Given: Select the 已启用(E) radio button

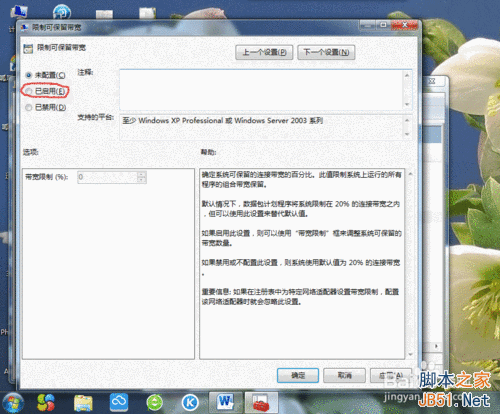Looking at the screenshot, I should point(29,91).
